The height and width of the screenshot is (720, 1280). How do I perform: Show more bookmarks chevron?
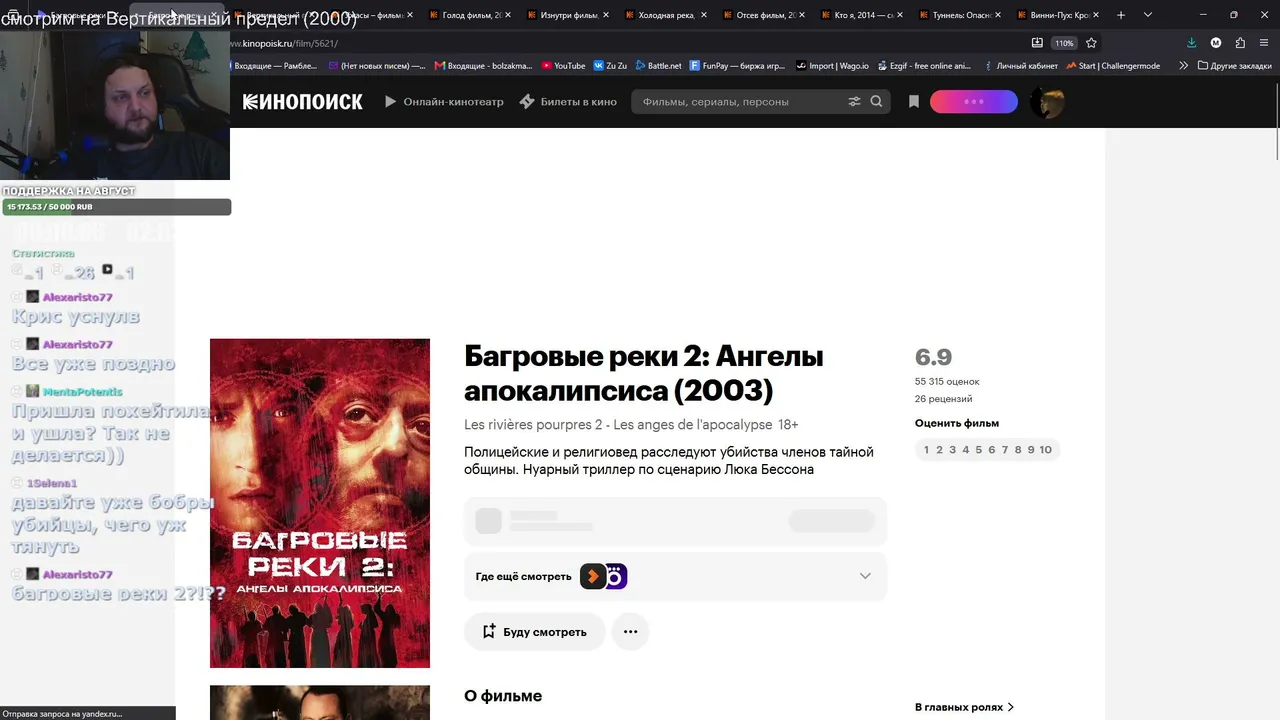click(x=1184, y=66)
